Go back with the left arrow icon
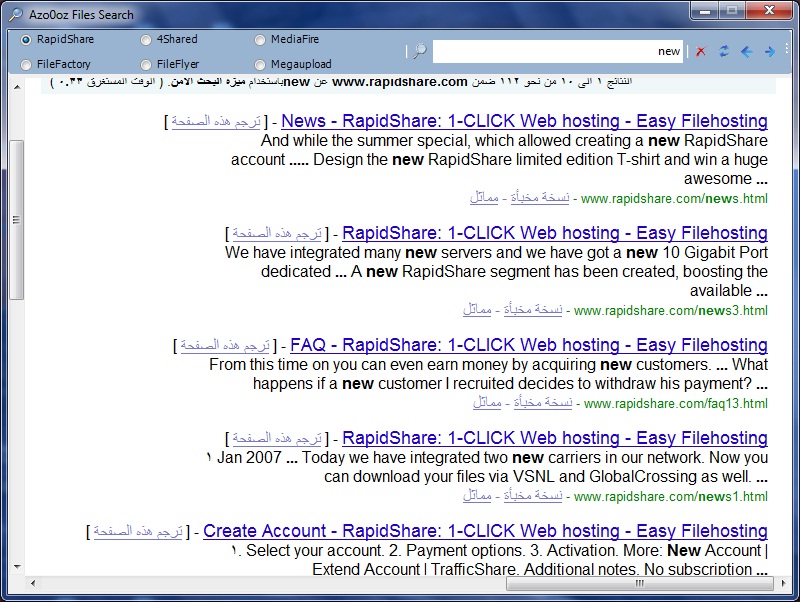This screenshot has width=800, height=602. pos(746,52)
